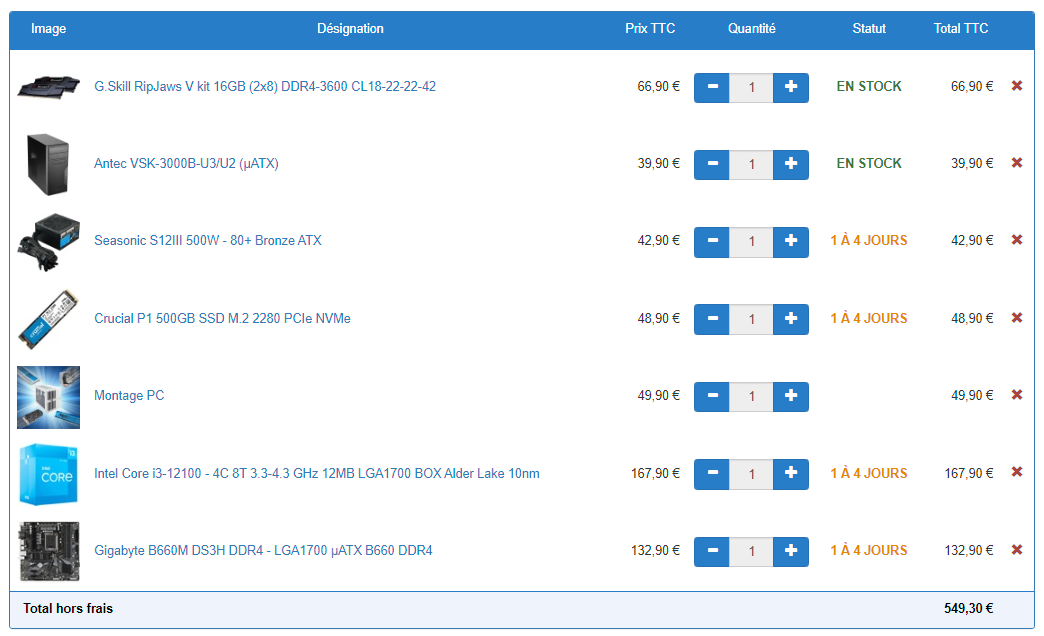The image size is (1044, 636).
Task: Delete Montage PC service from cart
Action: 1017,395
